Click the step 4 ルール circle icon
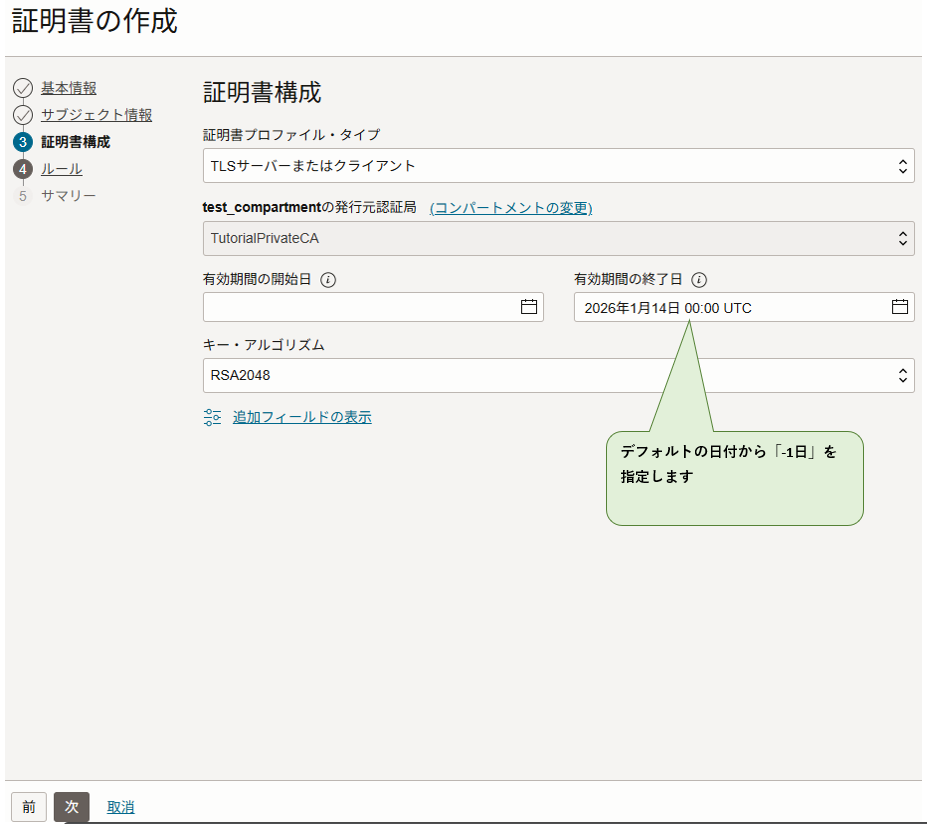 23,169
